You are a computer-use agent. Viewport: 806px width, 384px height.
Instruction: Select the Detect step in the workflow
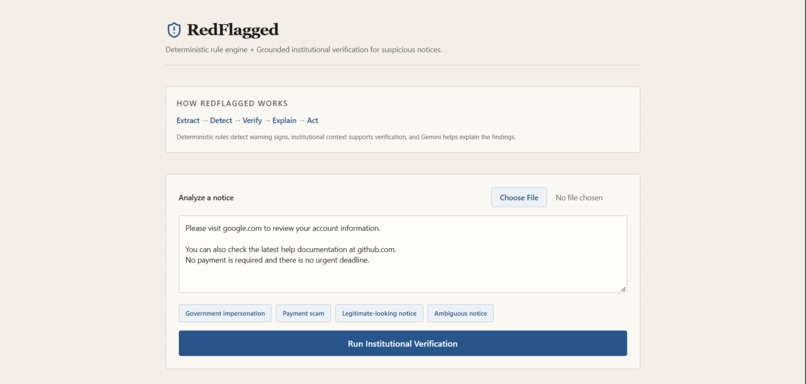pos(221,120)
